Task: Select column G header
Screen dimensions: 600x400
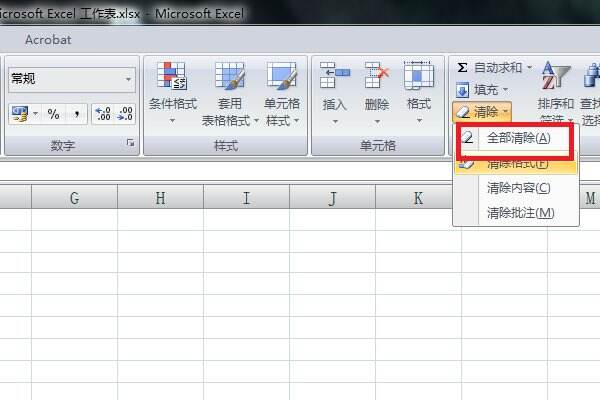Action: pyautogui.click(x=74, y=198)
